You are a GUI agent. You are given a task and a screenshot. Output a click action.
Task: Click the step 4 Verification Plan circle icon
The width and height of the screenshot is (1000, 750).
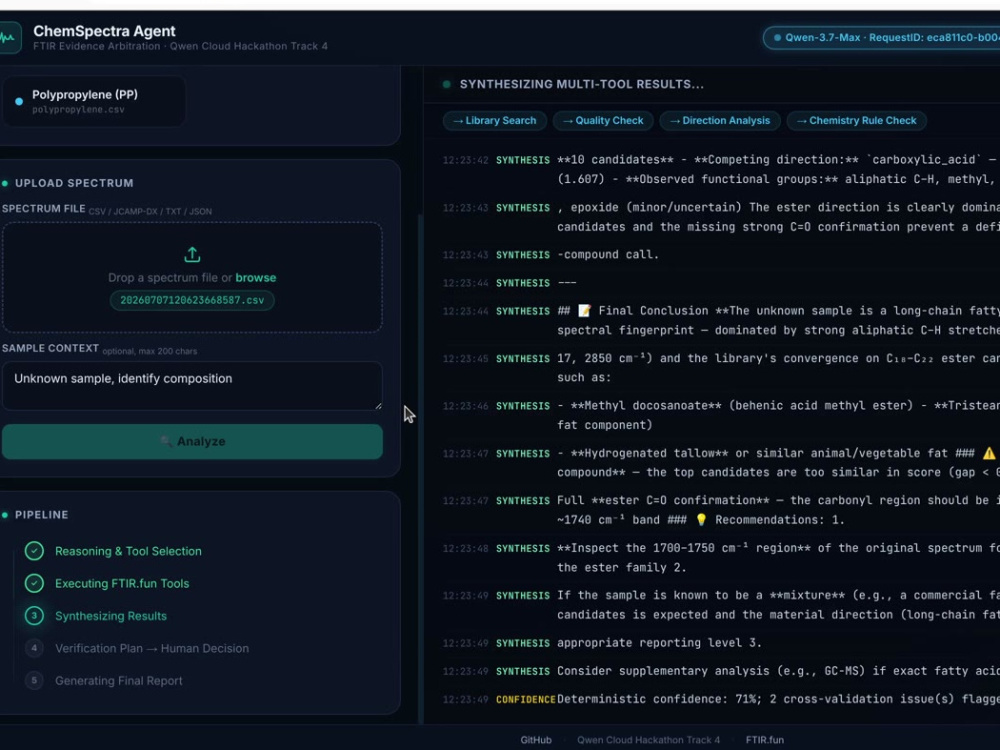click(x=34, y=649)
